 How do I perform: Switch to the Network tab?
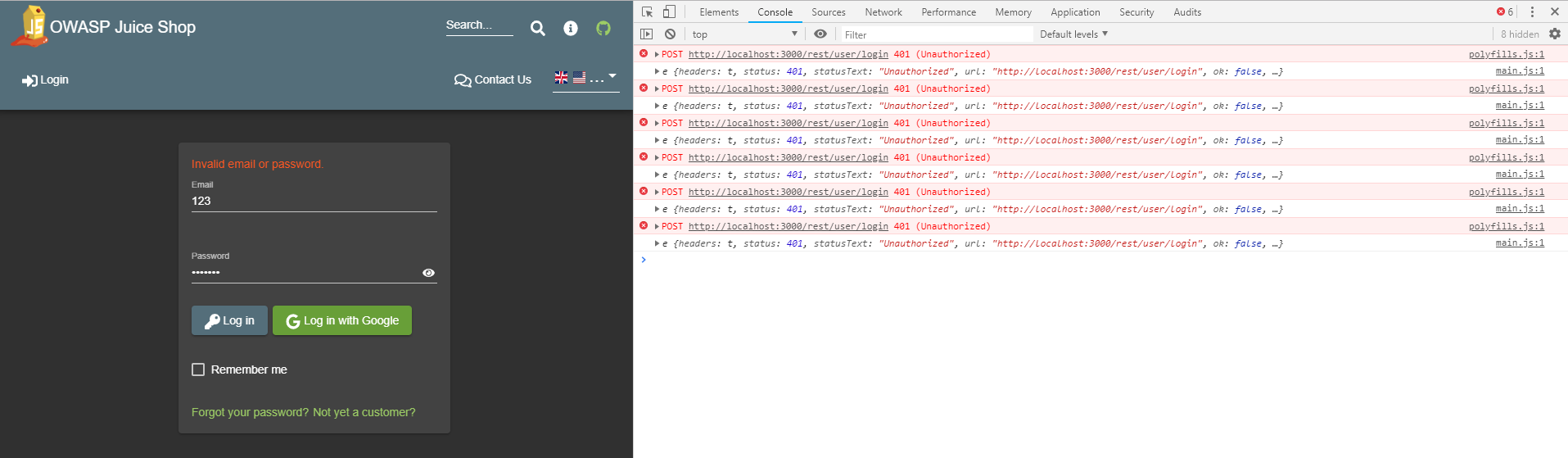coord(883,12)
